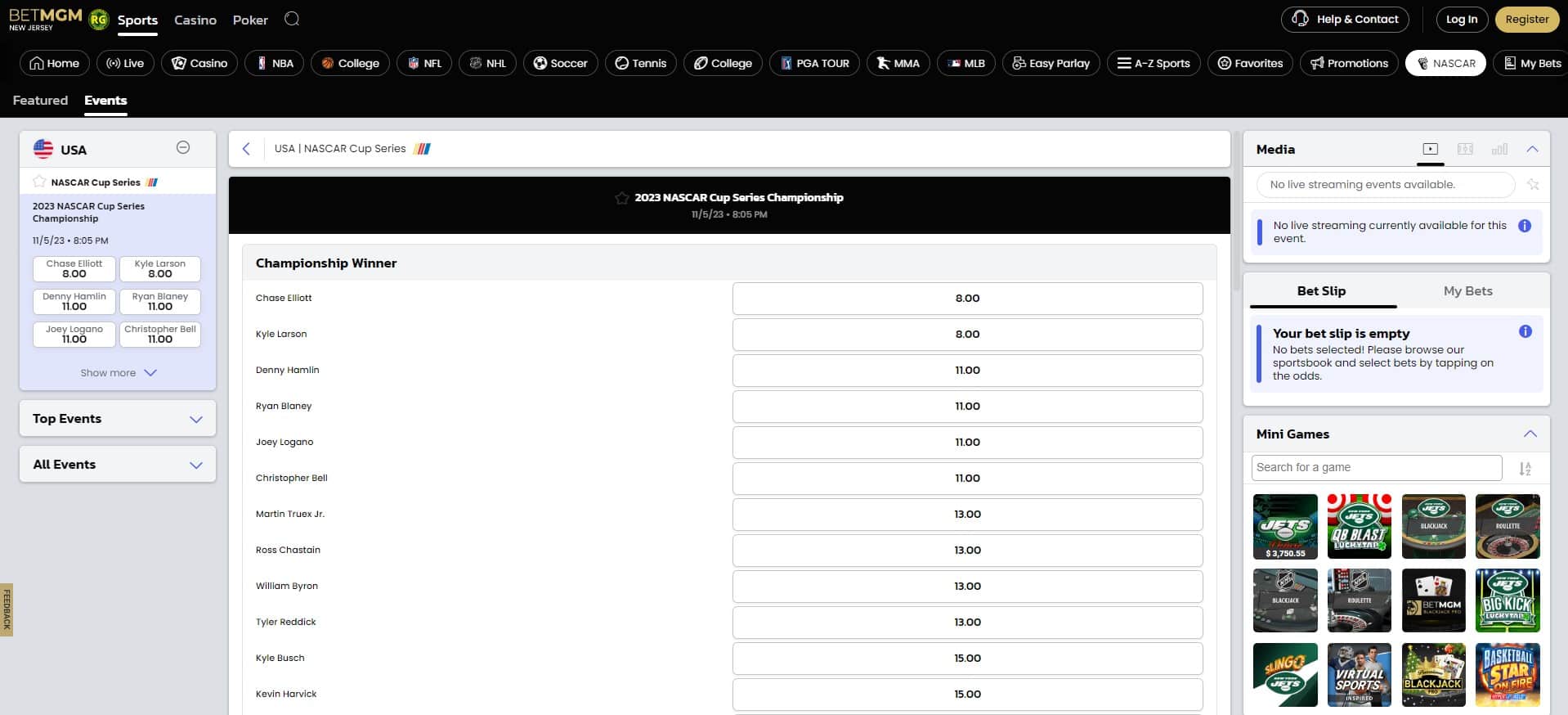The image size is (1568, 715).
Task: Open Favorites in the nav bar
Action: tap(1250, 63)
